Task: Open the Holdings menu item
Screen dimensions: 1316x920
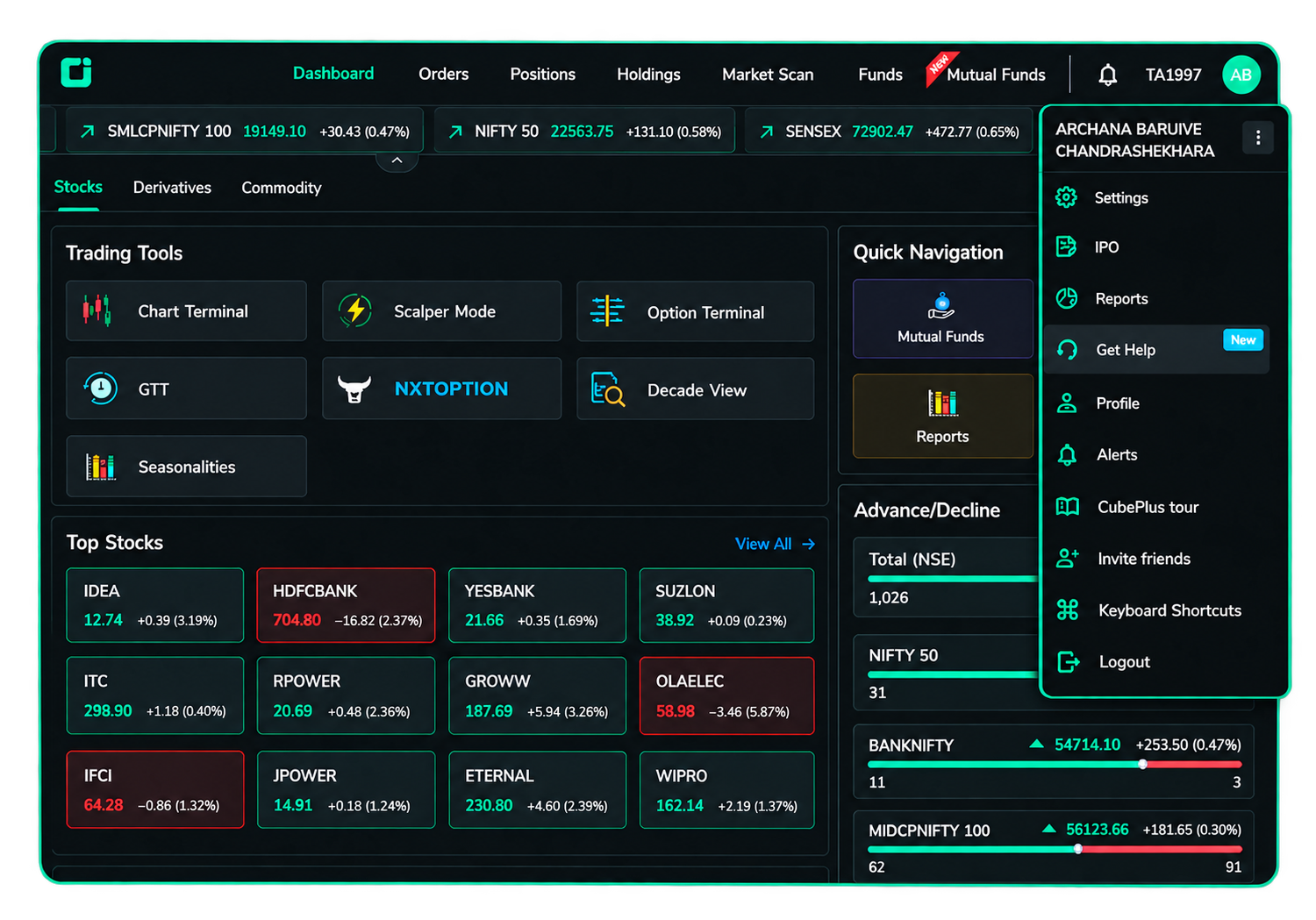Action: [x=648, y=75]
